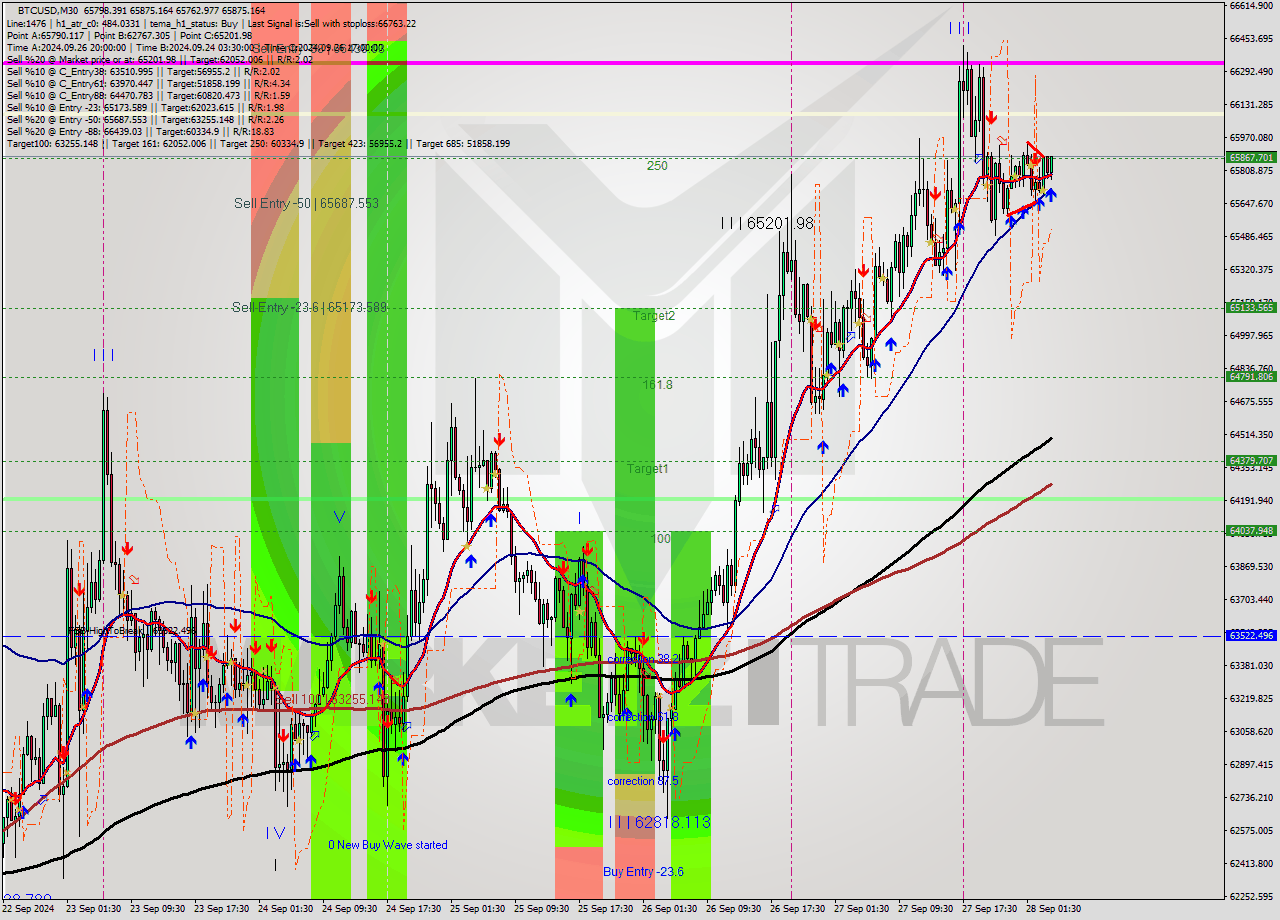This screenshot has width=1280, height=920.
Task: Click the 66453.695 price axis label
Action: 1251,38
